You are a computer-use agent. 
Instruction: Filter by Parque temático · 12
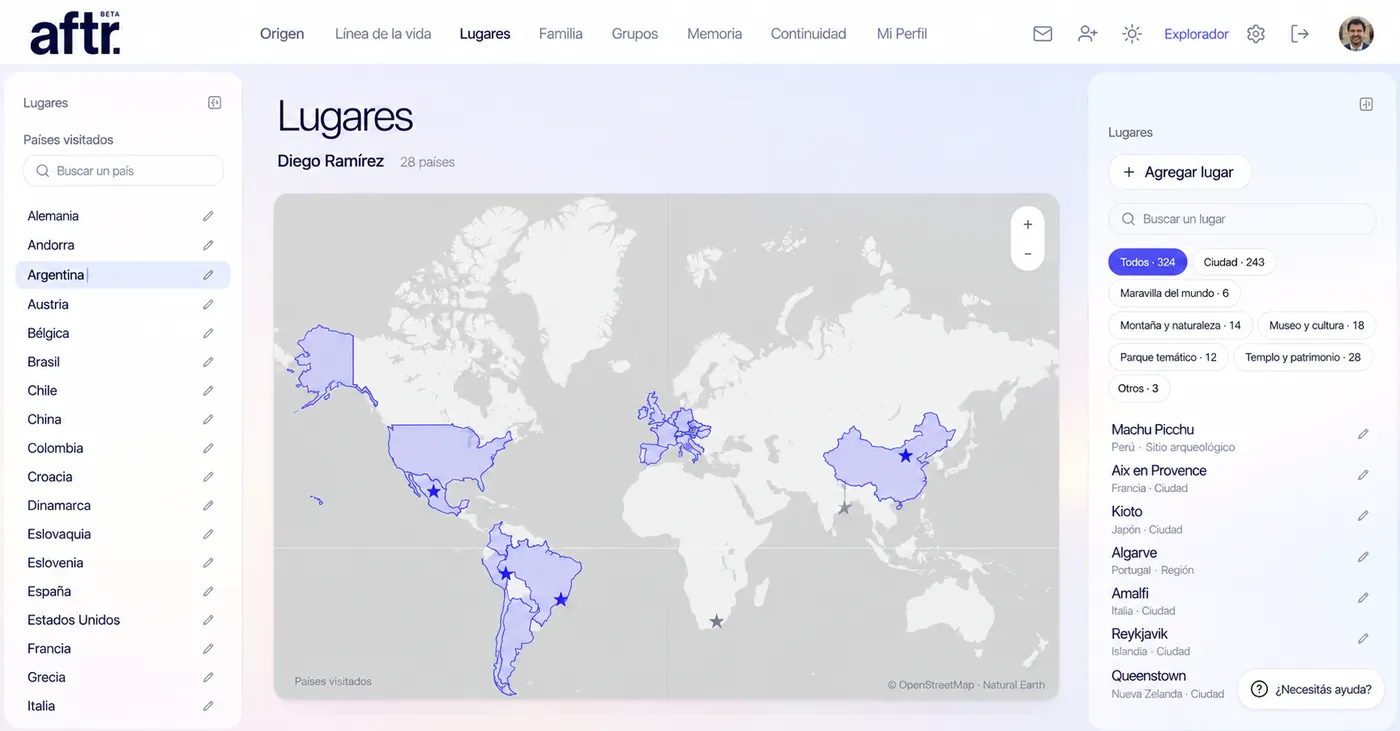(x=1168, y=357)
